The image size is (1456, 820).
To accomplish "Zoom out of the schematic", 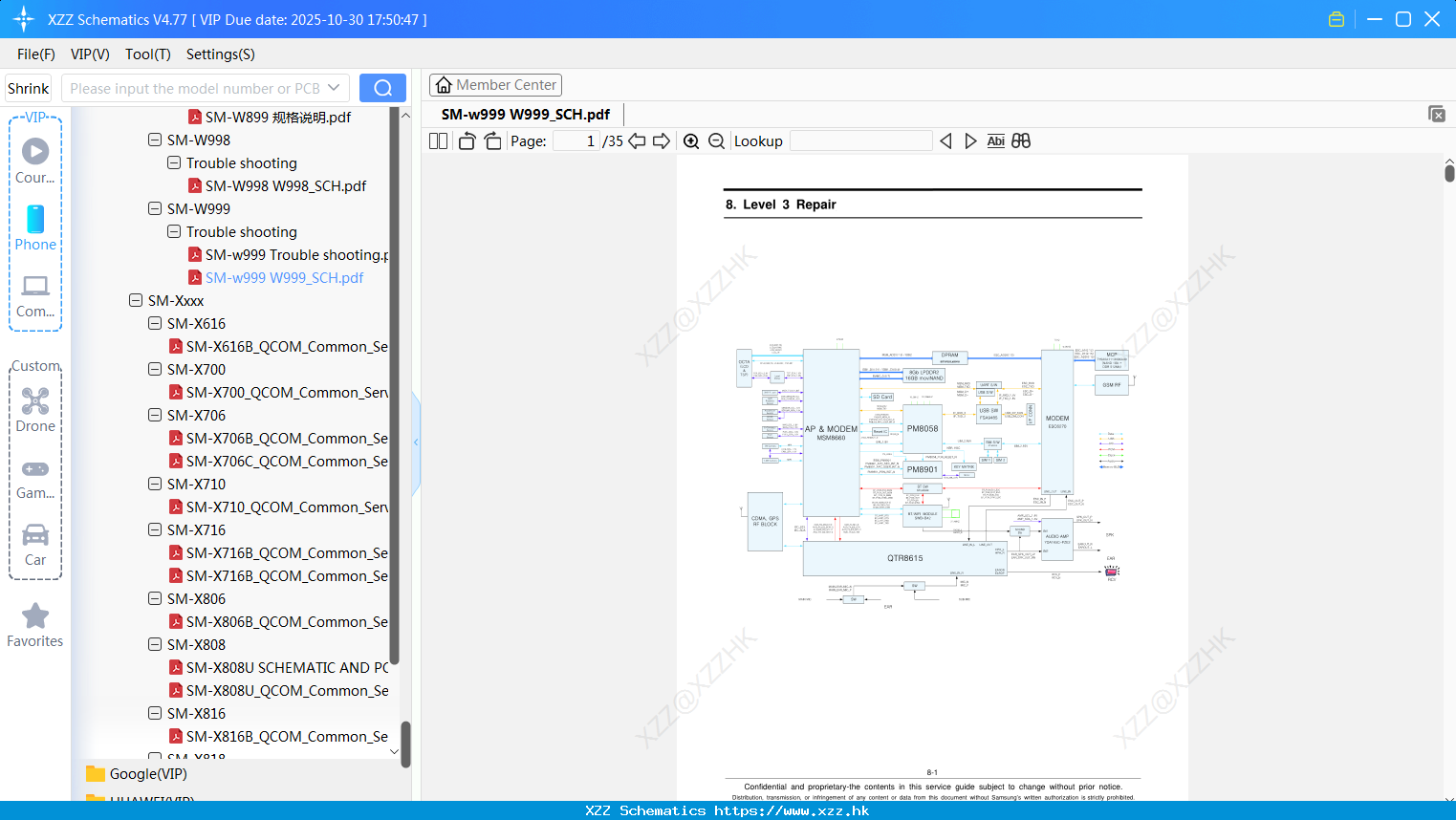I will pyautogui.click(x=716, y=140).
